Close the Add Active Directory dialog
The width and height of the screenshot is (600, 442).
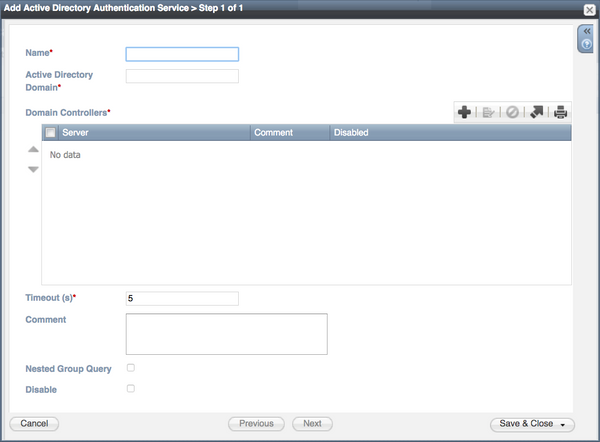(590, 10)
